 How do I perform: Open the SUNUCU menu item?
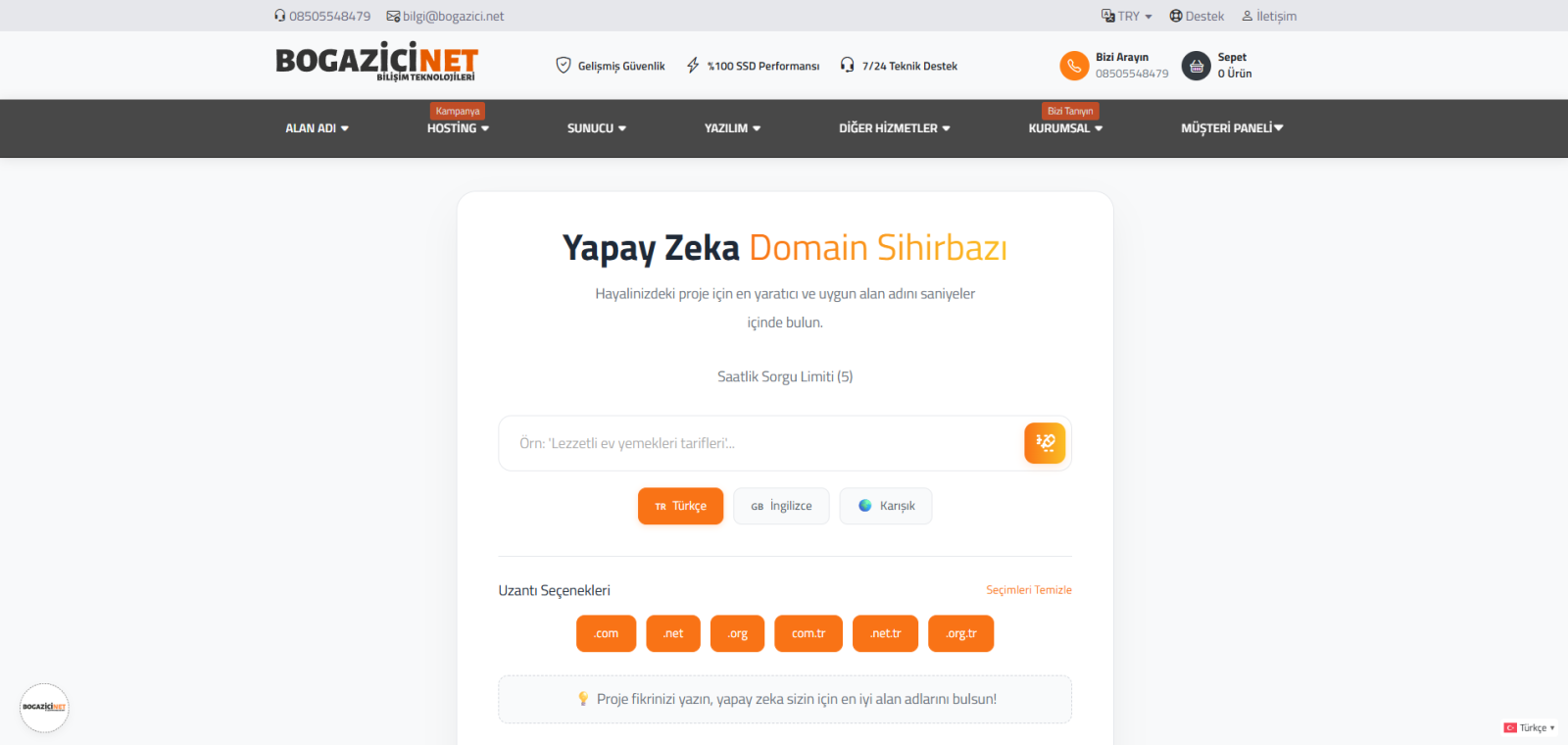597,128
